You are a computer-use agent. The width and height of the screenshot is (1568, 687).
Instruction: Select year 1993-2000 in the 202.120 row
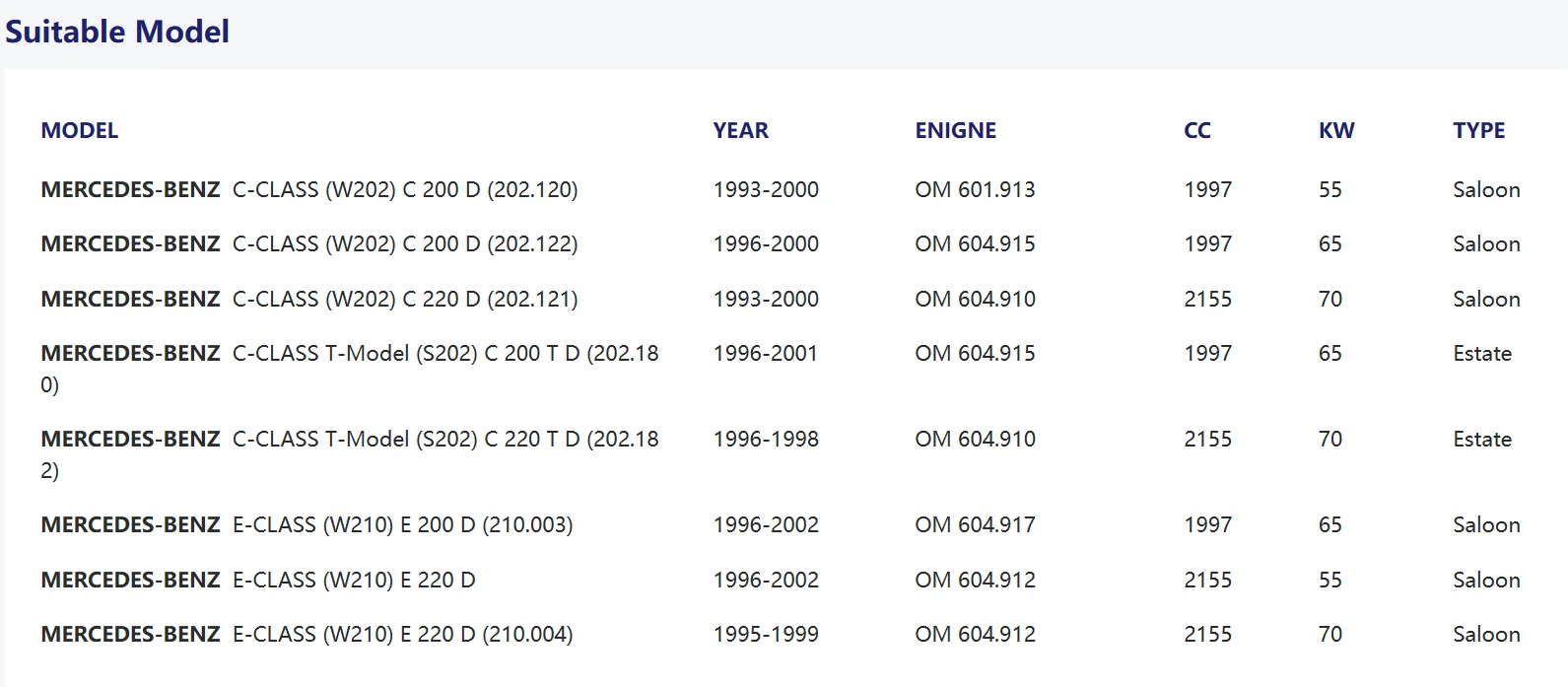tap(766, 189)
